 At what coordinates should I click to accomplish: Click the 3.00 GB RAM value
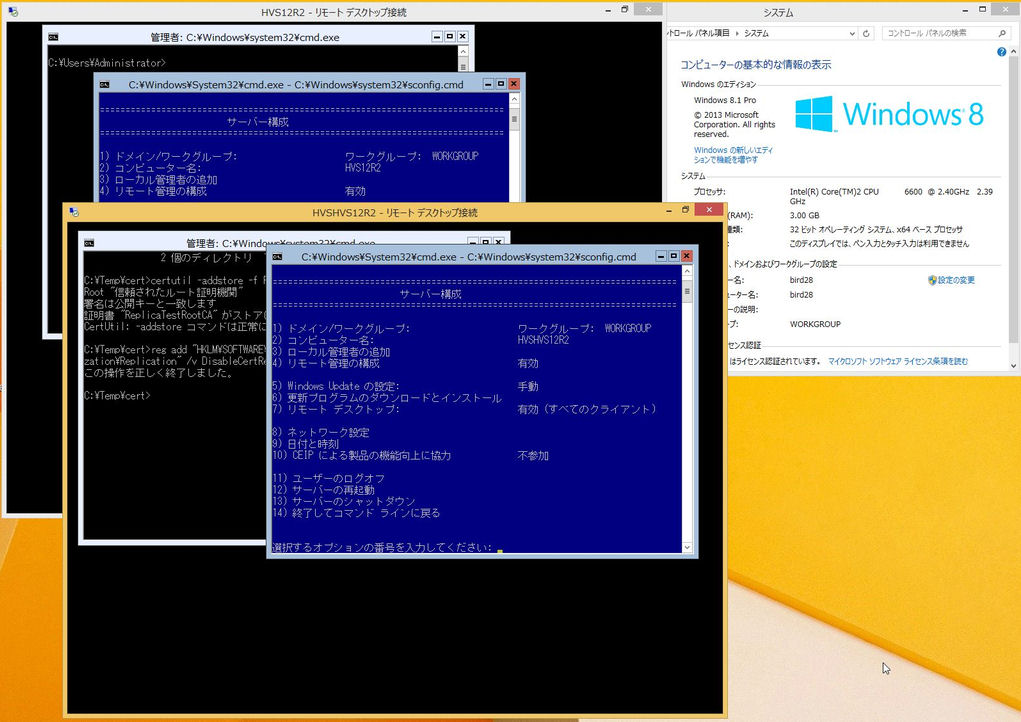pyautogui.click(x=804, y=215)
